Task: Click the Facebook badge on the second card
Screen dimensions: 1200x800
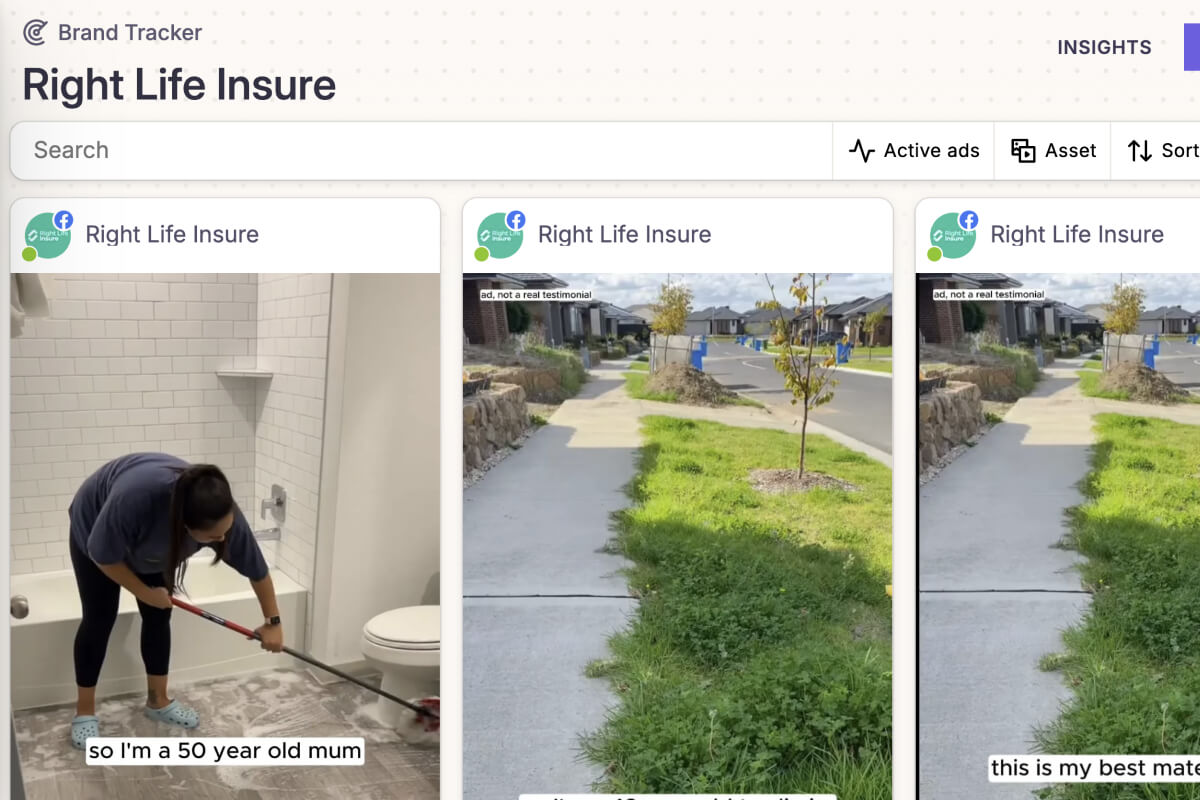Action: 516,220
